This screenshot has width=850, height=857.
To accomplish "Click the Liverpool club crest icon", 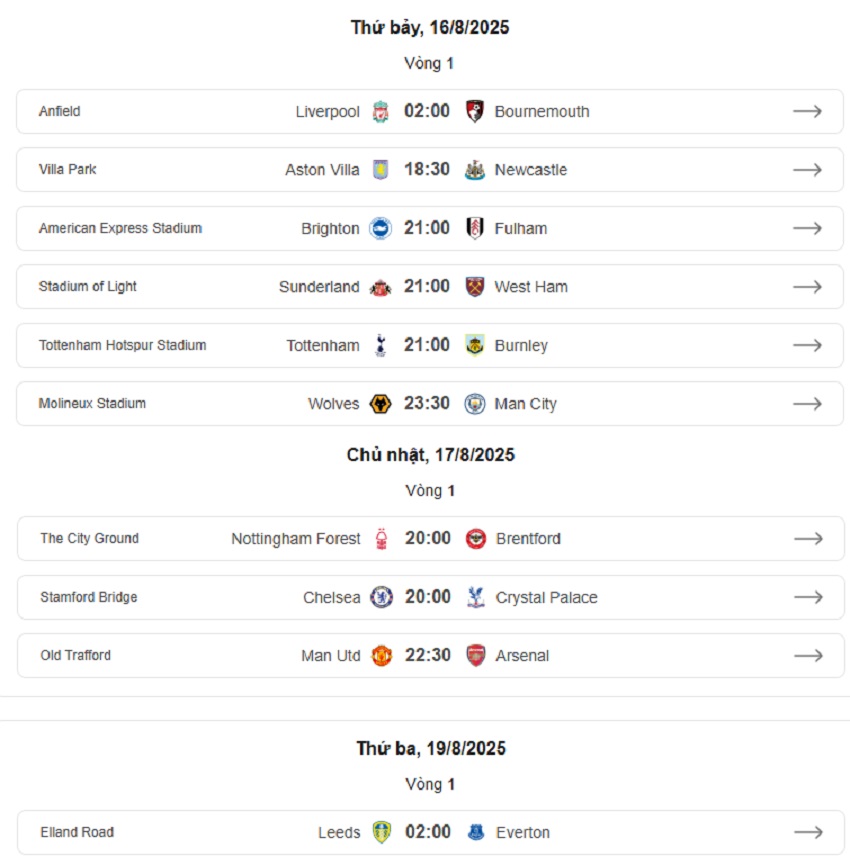I will [x=380, y=111].
